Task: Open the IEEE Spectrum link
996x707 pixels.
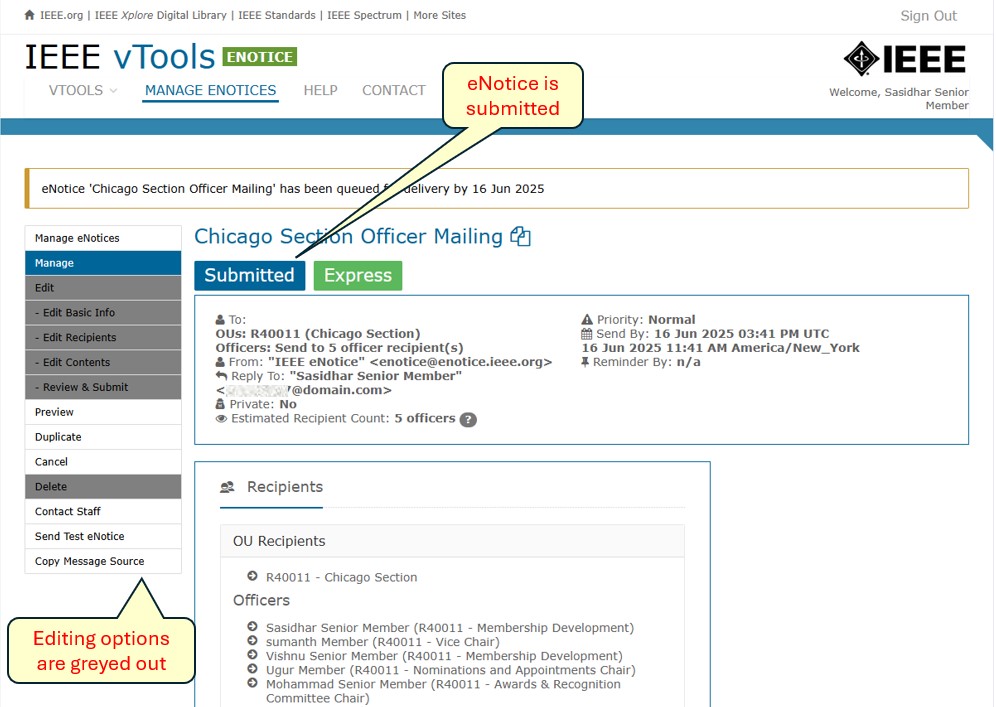Action: (x=365, y=15)
